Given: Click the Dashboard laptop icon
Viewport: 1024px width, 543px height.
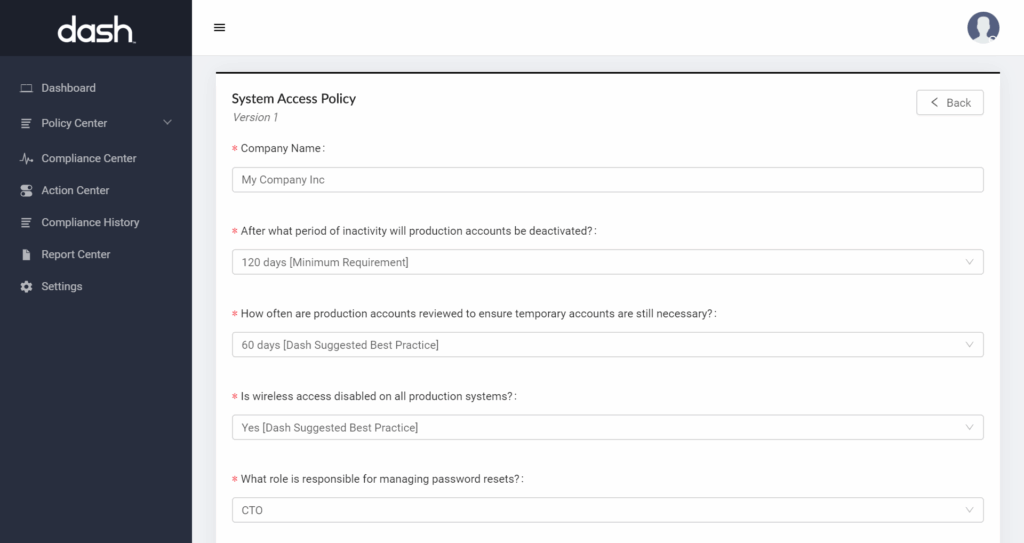Looking at the screenshot, I should 27,88.
